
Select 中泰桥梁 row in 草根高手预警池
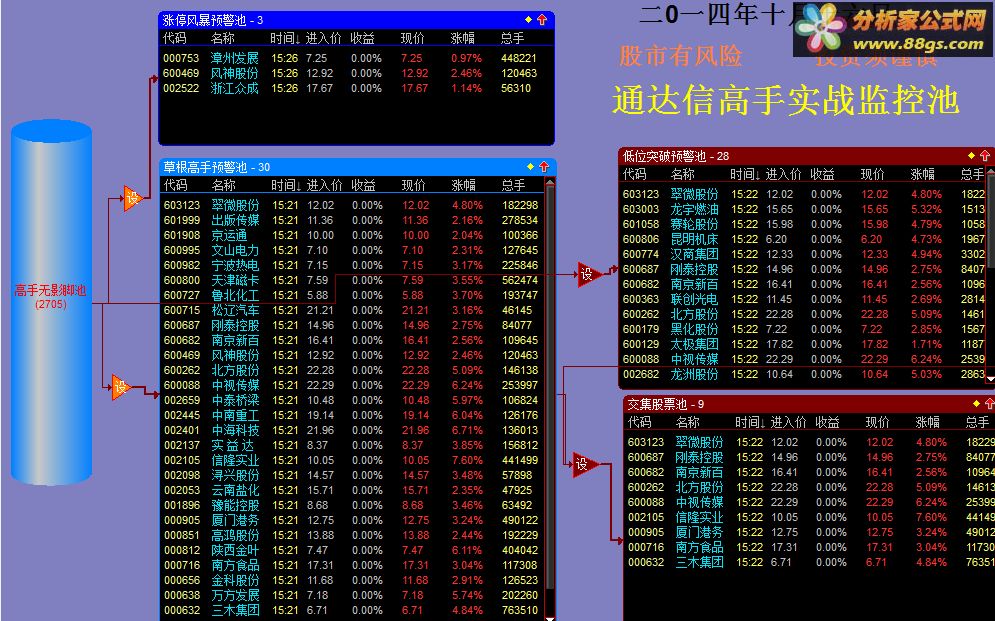coord(351,400)
